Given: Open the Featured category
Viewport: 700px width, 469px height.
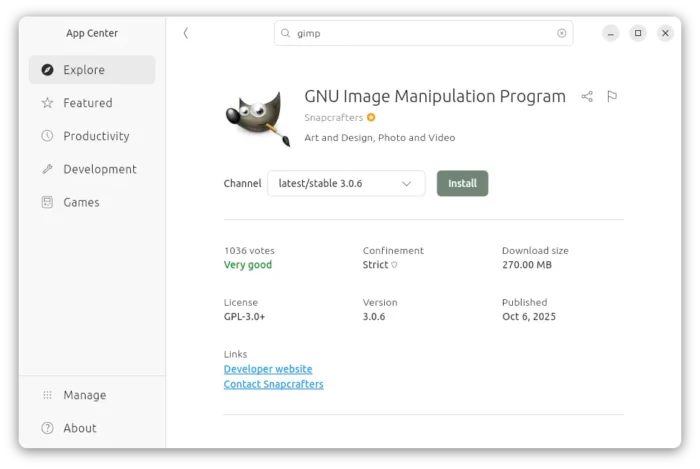Looking at the screenshot, I should pos(88,103).
